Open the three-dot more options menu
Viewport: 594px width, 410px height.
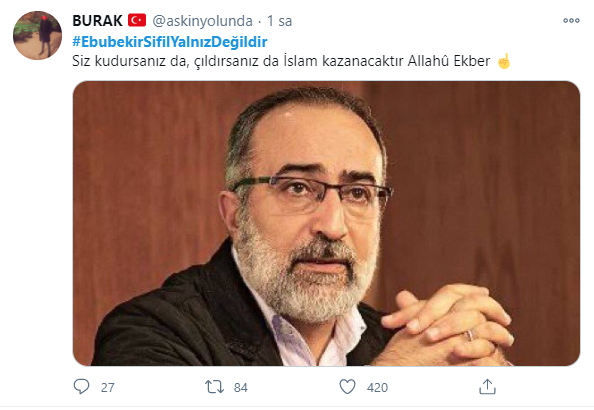[571, 20]
